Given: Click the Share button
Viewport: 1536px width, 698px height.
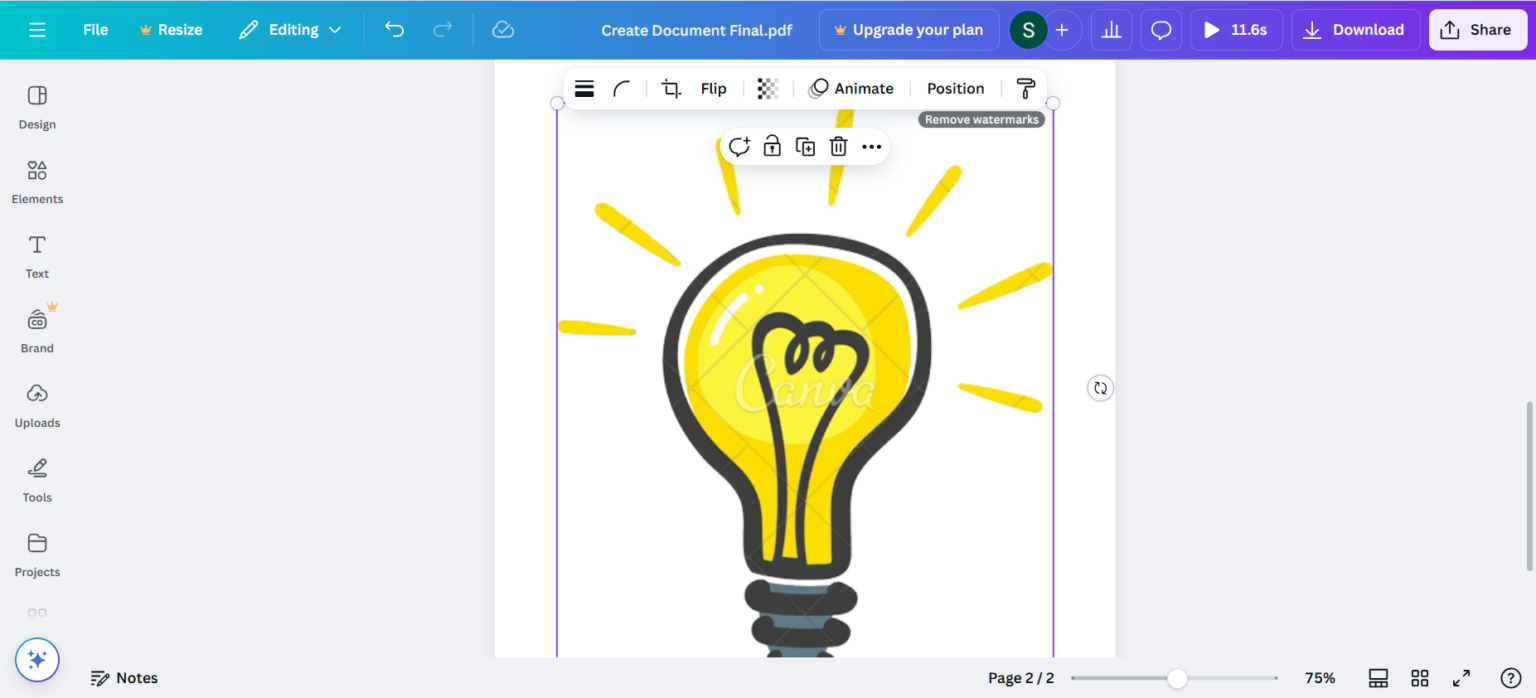Looking at the screenshot, I should [x=1477, y=30].
